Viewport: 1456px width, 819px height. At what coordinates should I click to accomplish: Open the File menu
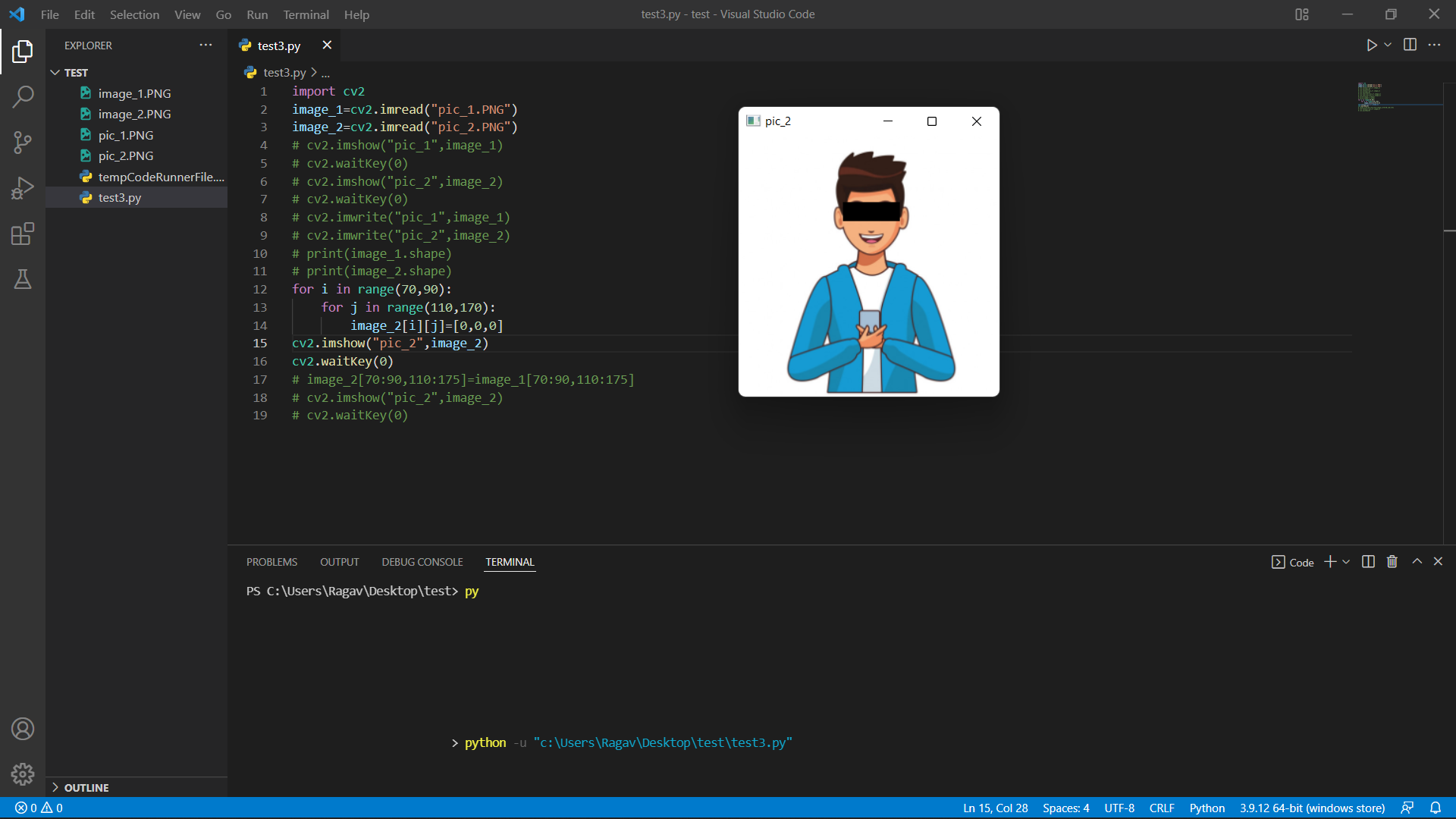pos(50,14)
